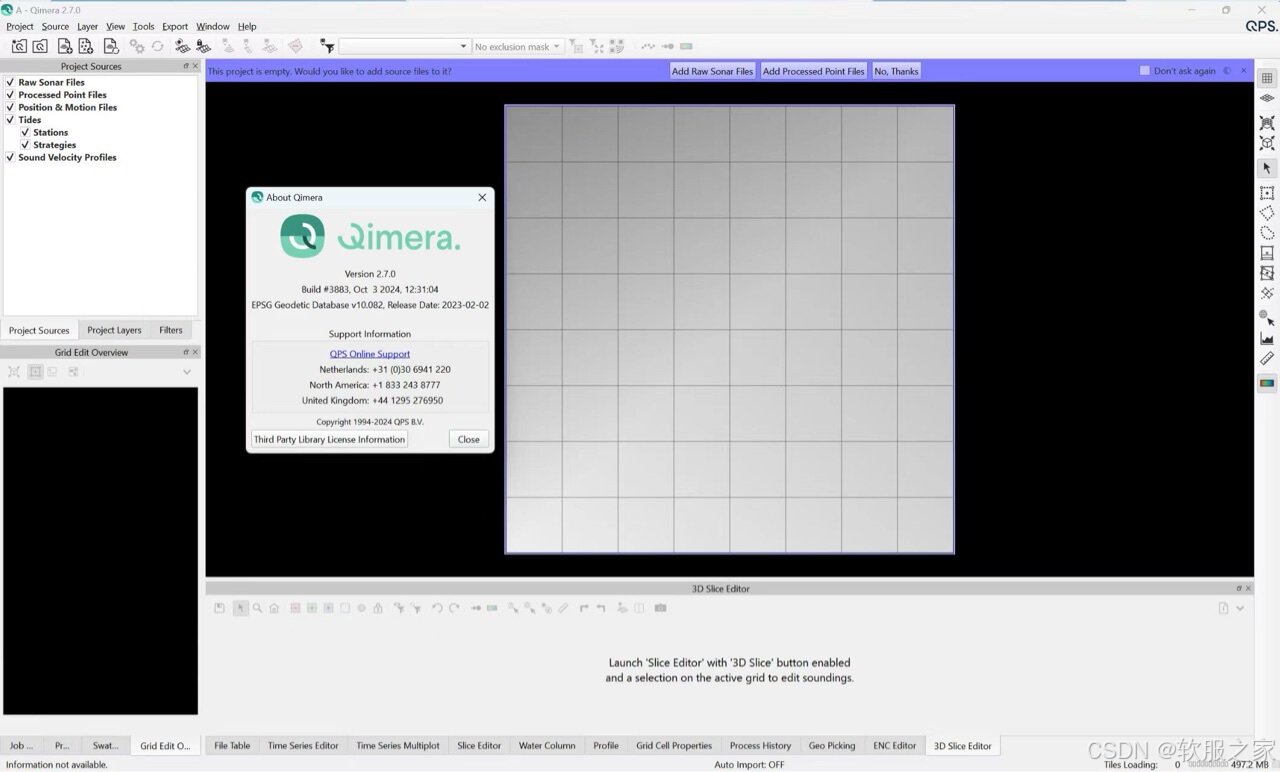Open the ENC Editor tab
The width and height of the screenshot is (1280, 772).
click(x=894, y=745)
